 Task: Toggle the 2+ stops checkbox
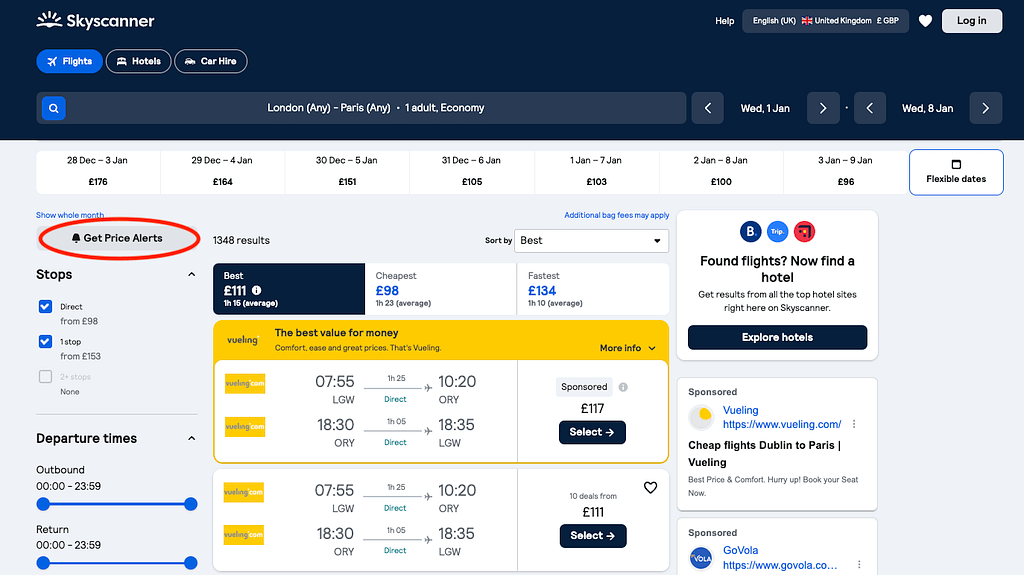pyautogui.click(x=45, y=376)
